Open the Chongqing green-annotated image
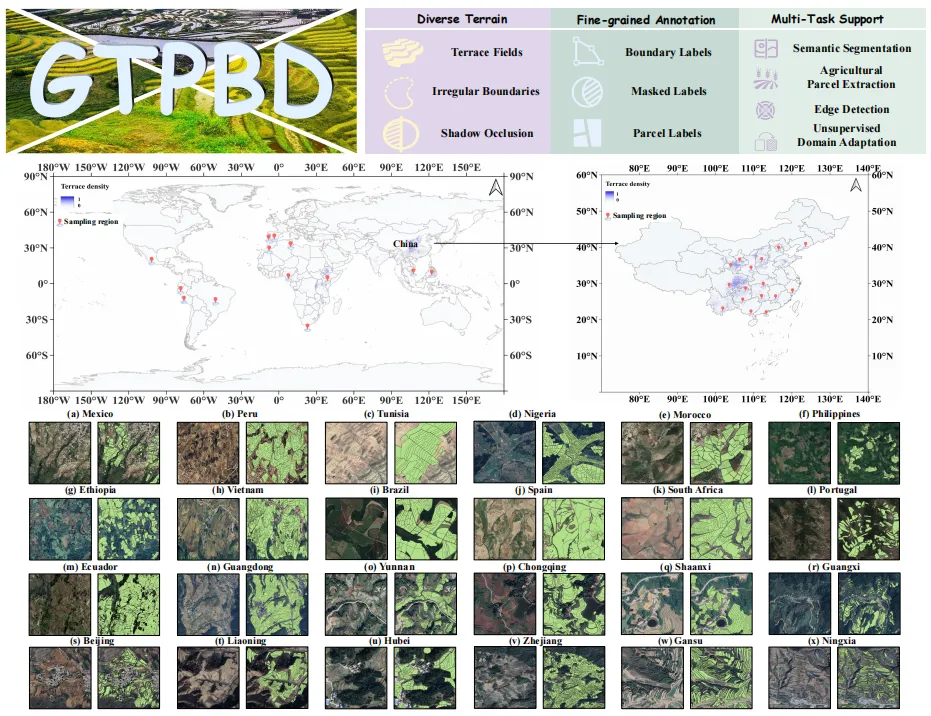Viewport: 931px width, 716px height. click(574, 604)
